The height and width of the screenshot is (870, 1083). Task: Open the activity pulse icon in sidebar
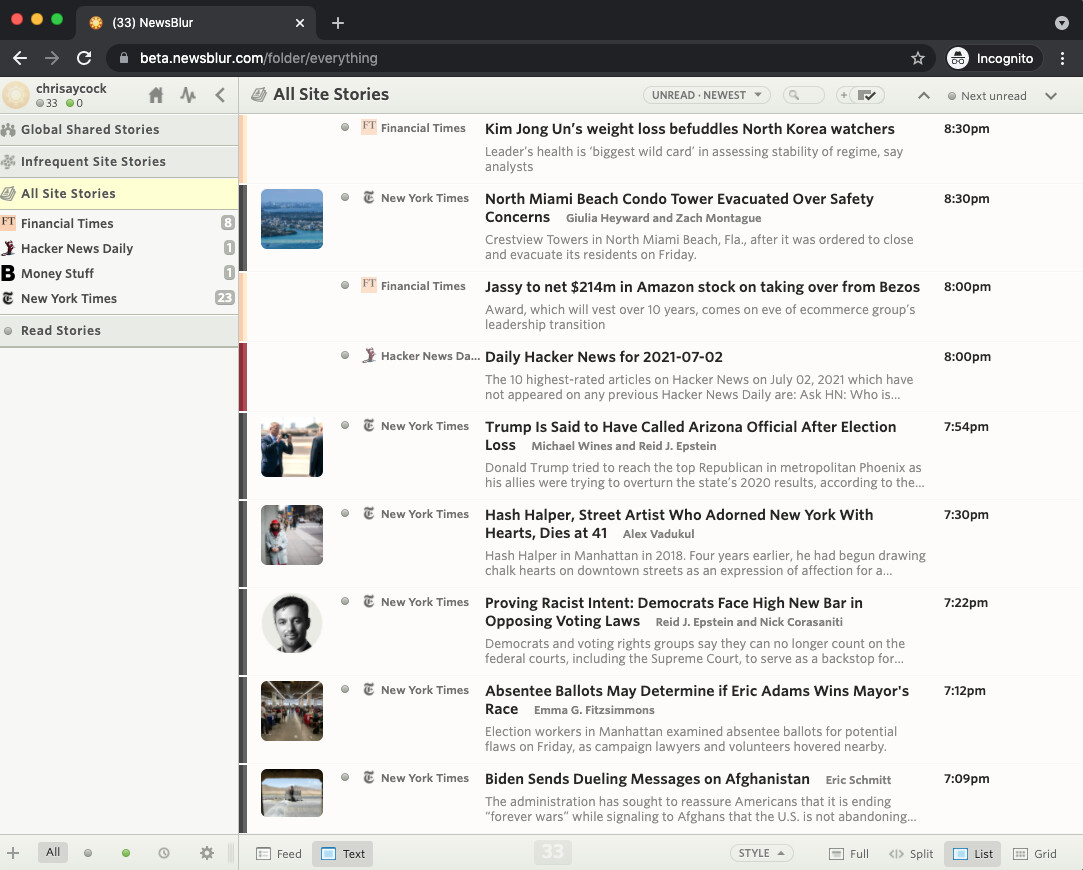pos(188,95)
